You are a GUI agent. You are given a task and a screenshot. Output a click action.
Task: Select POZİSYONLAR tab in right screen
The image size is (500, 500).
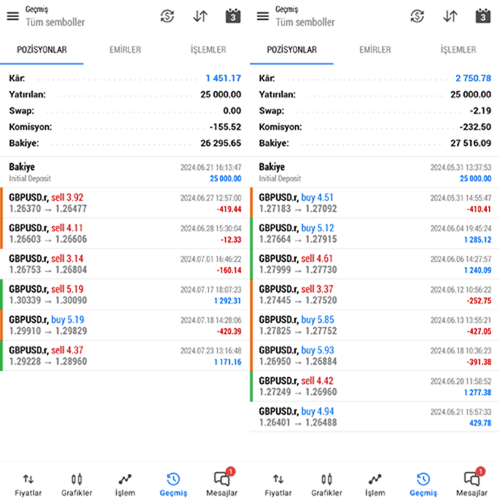(292, 50)
